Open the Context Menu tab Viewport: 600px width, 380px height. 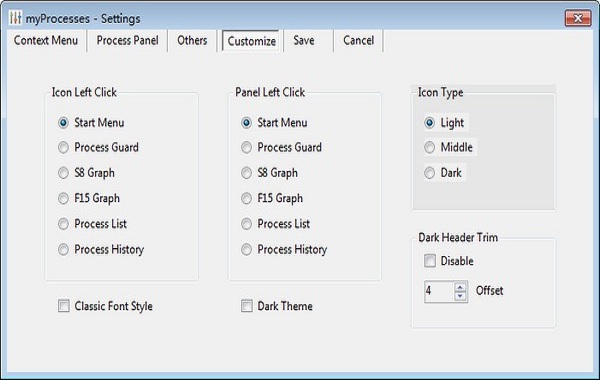point(46,41)
